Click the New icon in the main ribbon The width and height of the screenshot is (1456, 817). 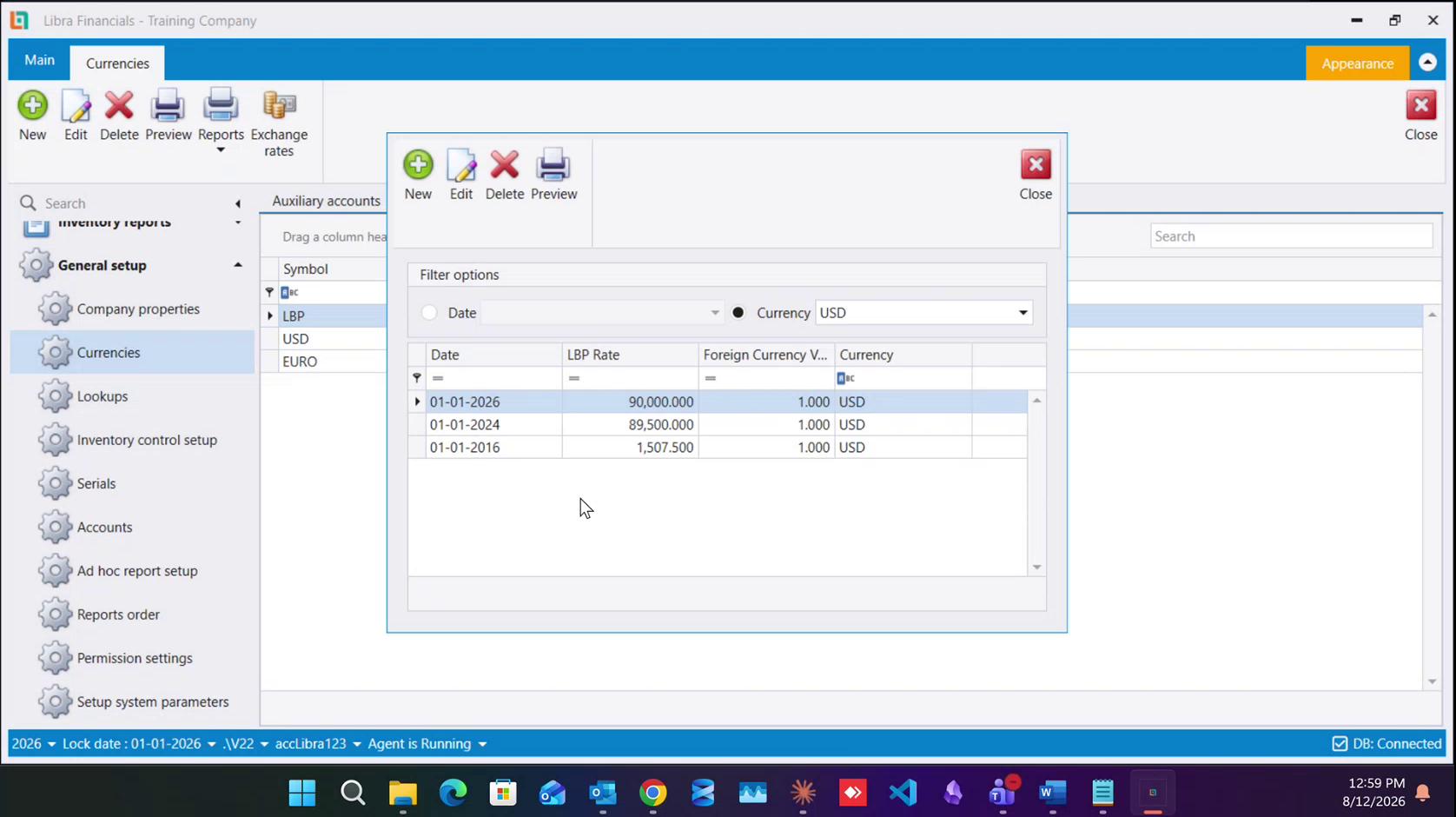[32, 106]
